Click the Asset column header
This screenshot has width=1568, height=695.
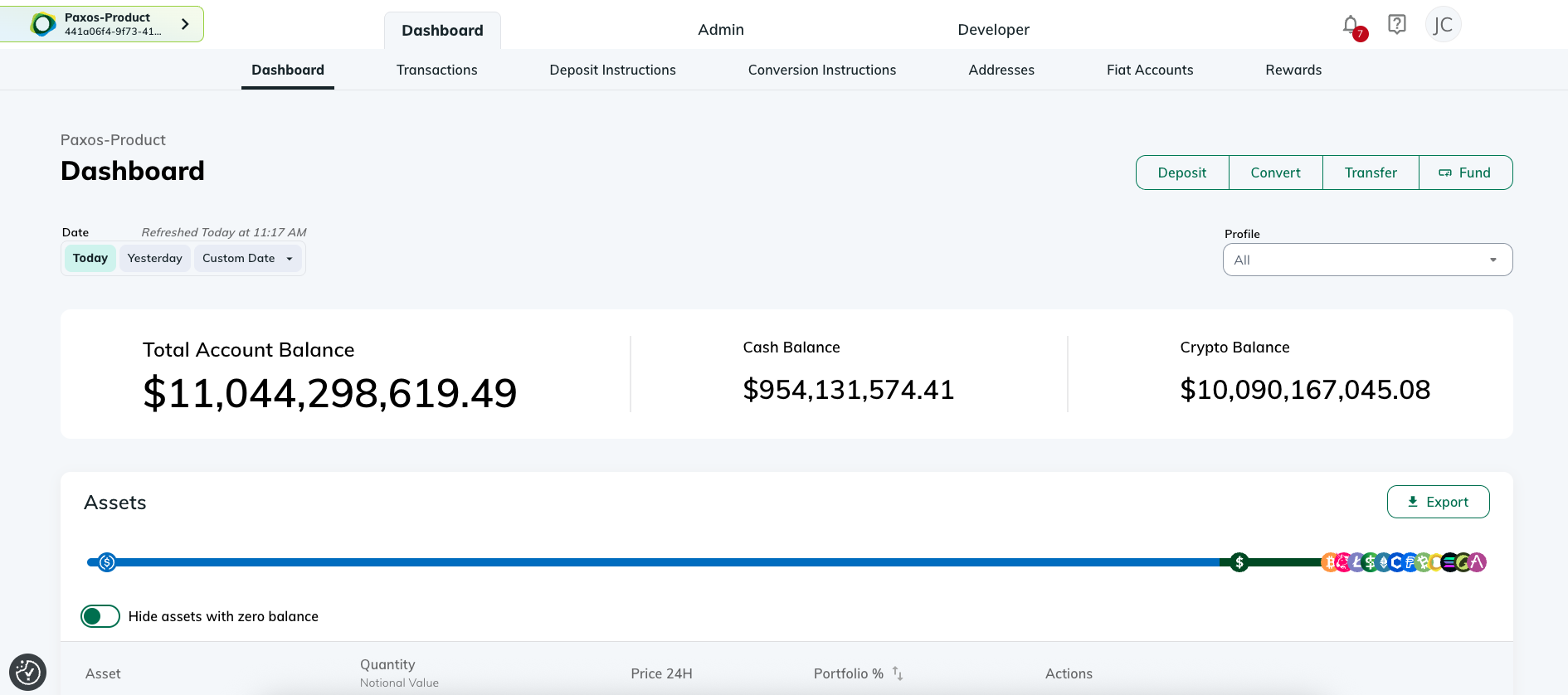pos(103,673)
